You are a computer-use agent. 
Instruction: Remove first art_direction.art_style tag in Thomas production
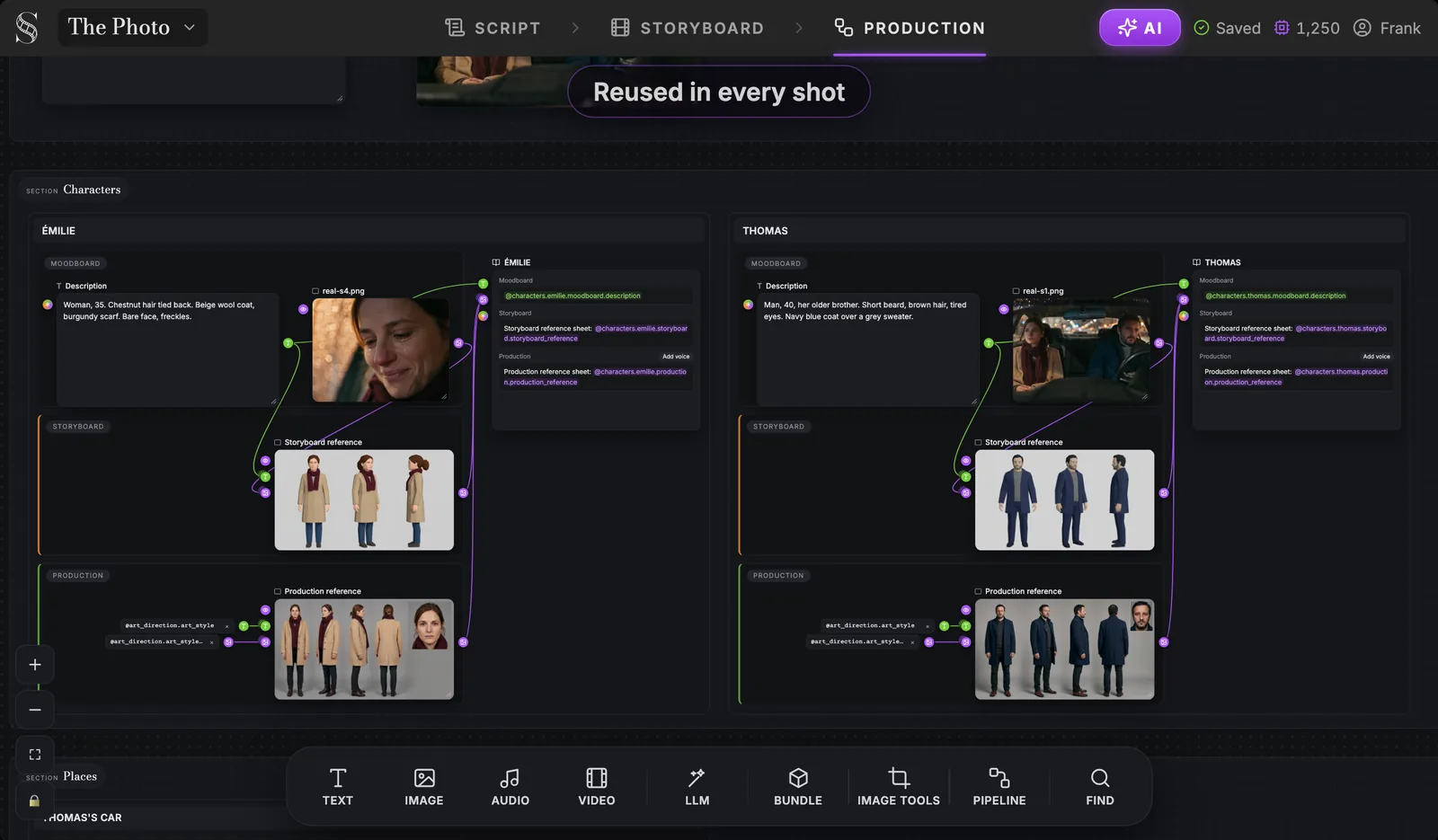click(928, 625)
